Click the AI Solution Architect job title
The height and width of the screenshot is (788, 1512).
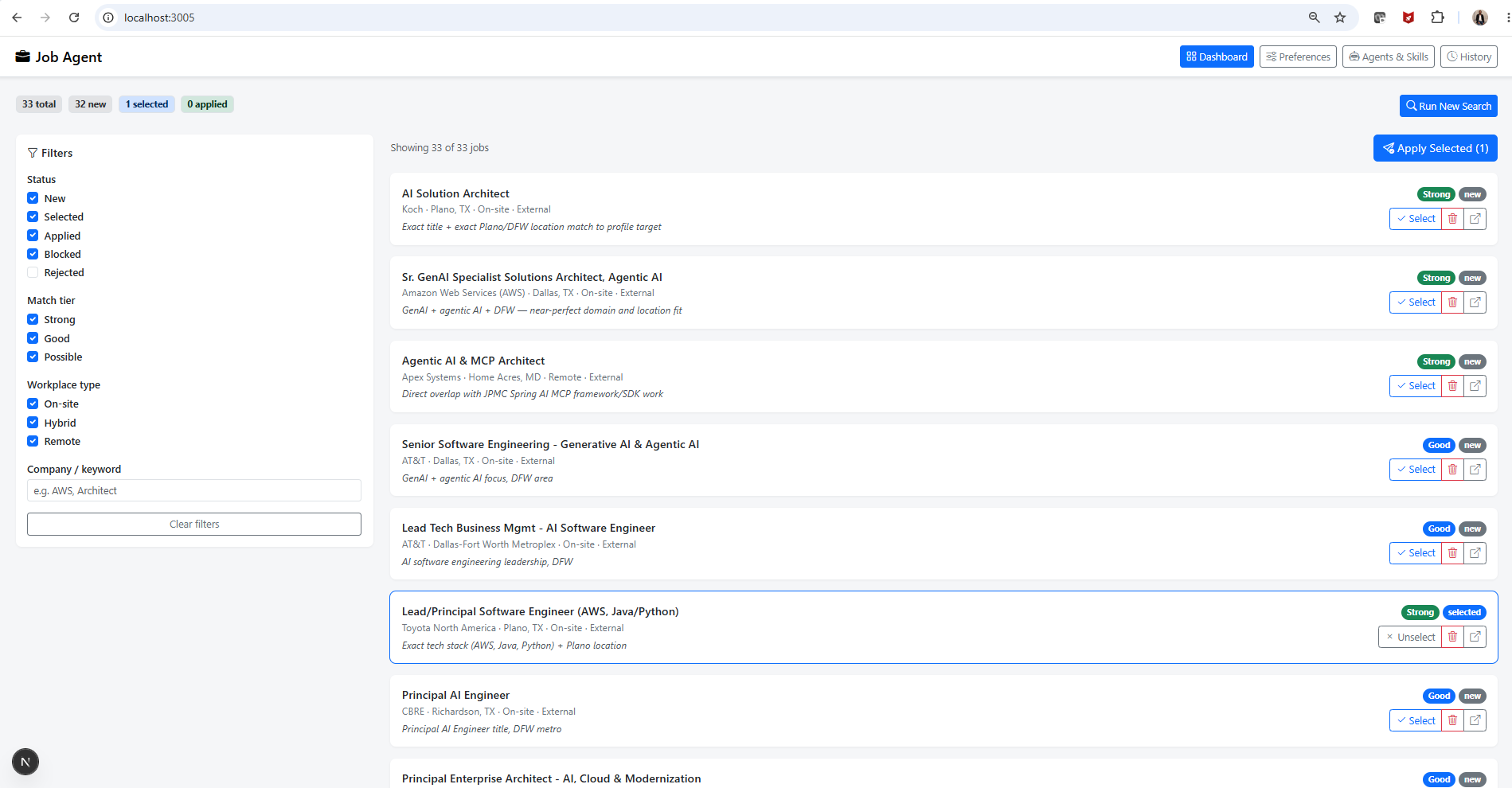click(455, 193)
